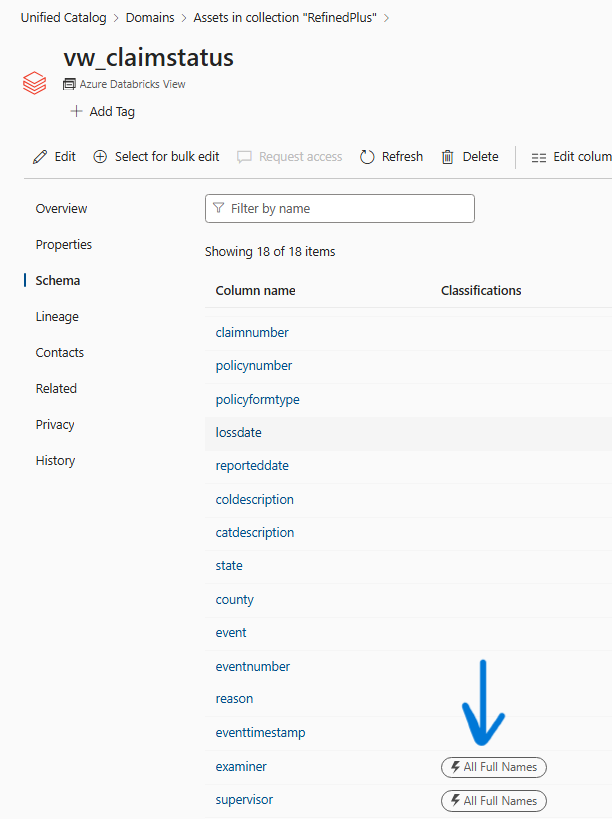Viewport: 612px width, 819px height.
Task: Open the event column
Action: (x=231, y=633)
